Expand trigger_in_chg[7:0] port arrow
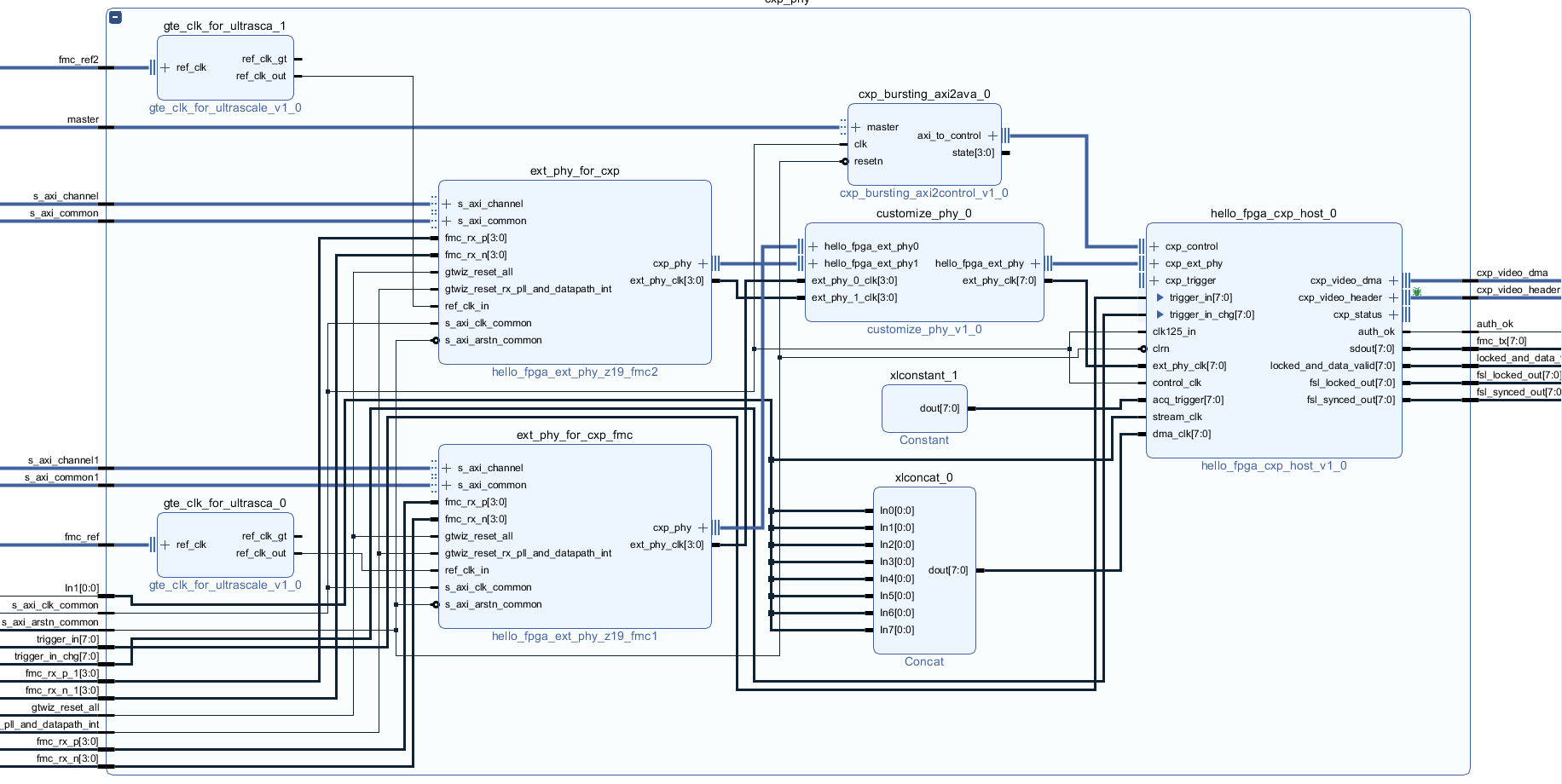The width and height of the screenshot is (1562, 784). coord(1160,314)
